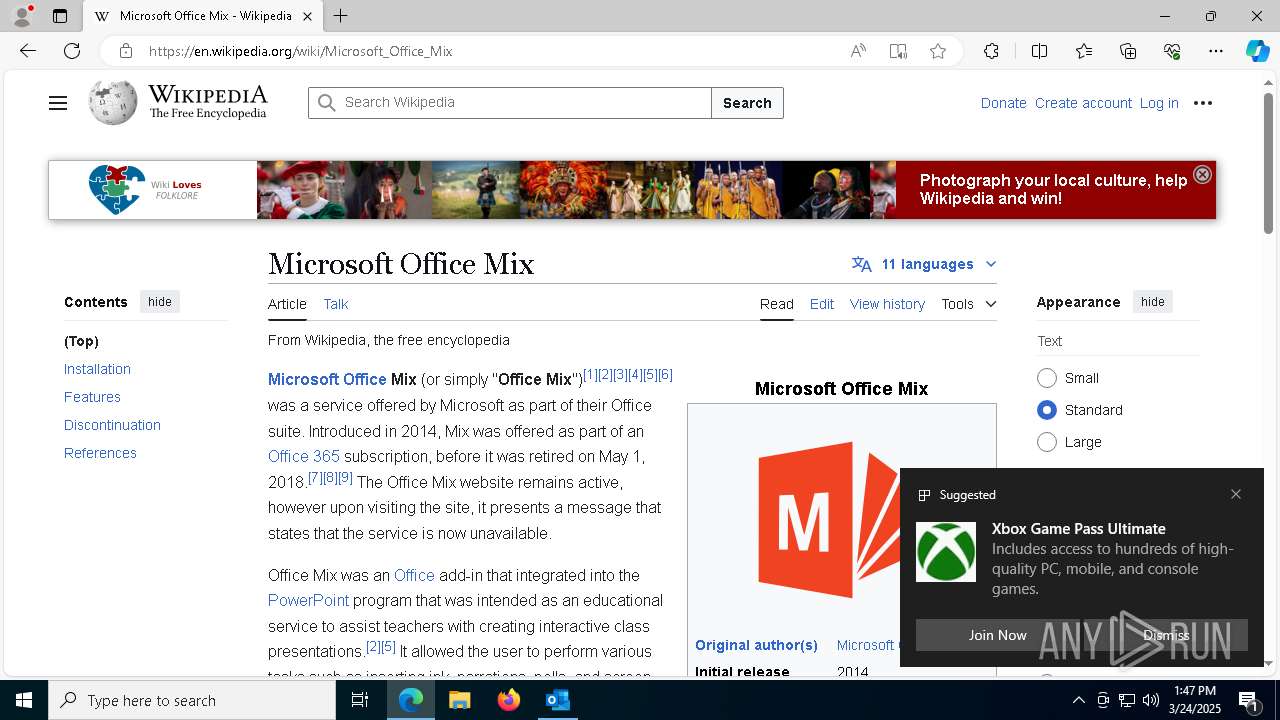View site information lock icon
This screenshot has height=720, width=1280.
pyautogui.click(x=126, y=51)
